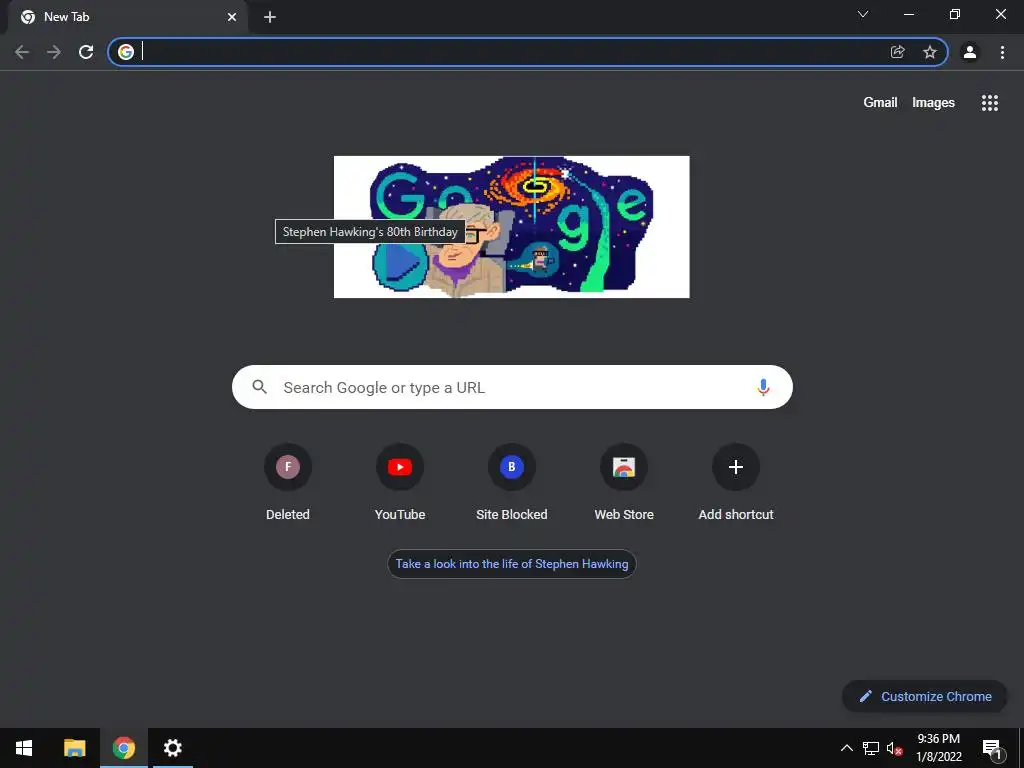
Task: Open Settings from the taskbar gear
Action: click(x=172, y=748)
